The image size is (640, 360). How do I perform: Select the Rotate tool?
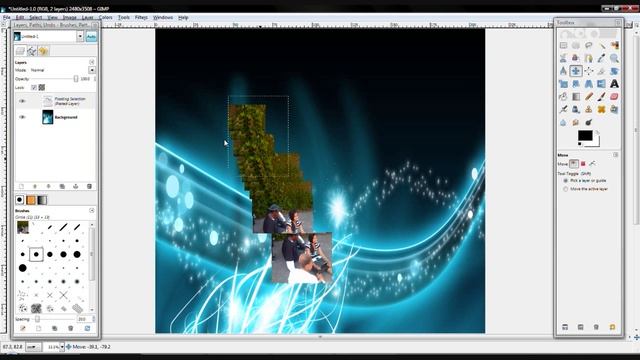tap(614, 71)
